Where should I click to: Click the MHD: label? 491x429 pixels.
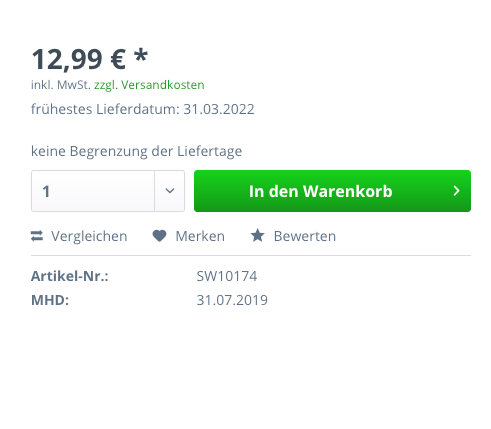click(x=50, y=300)
